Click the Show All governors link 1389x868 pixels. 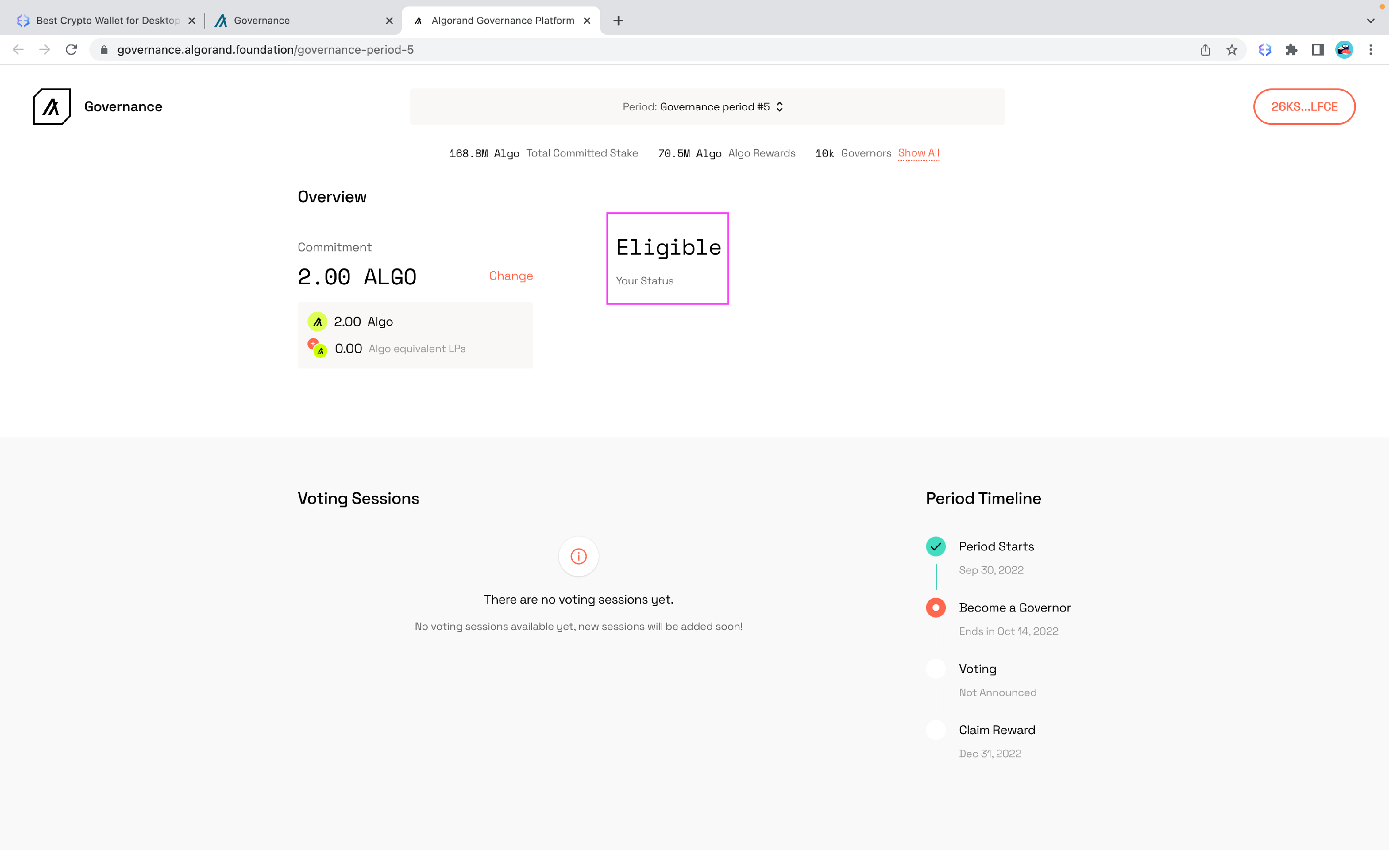(x=918, y=153)
